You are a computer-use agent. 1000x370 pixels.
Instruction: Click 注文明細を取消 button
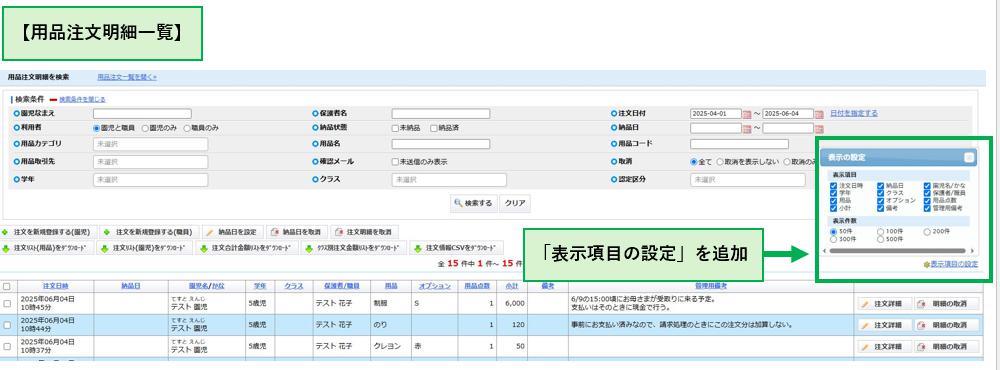point(365,232)
